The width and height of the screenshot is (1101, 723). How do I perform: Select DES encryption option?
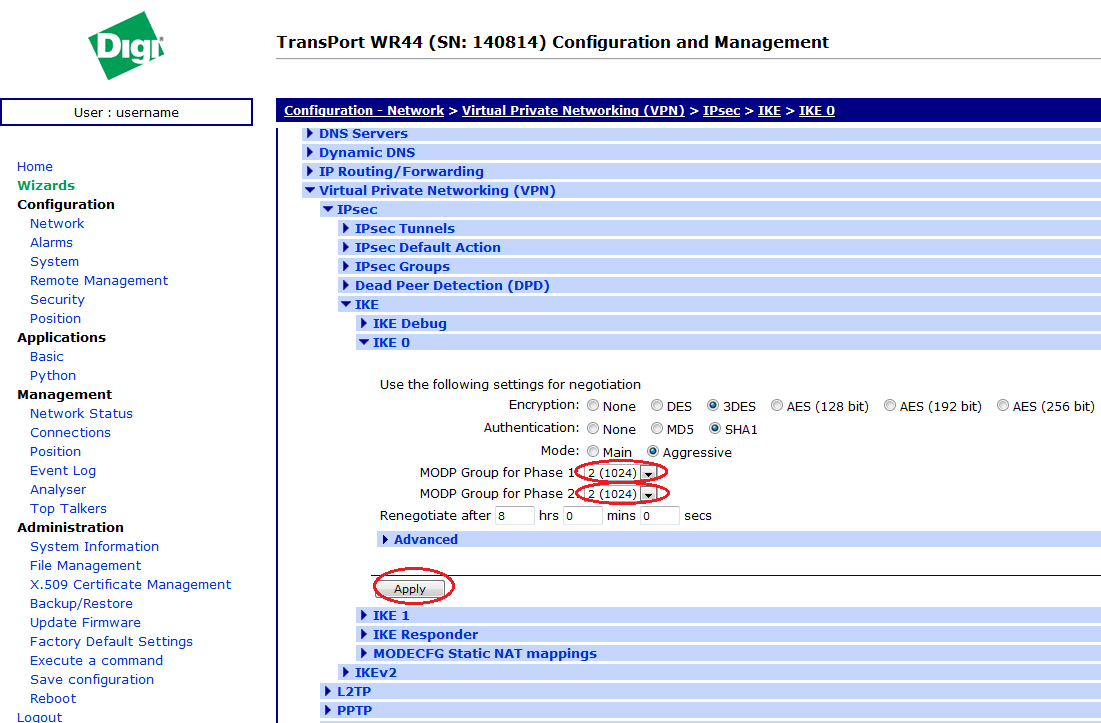[657, 406]
